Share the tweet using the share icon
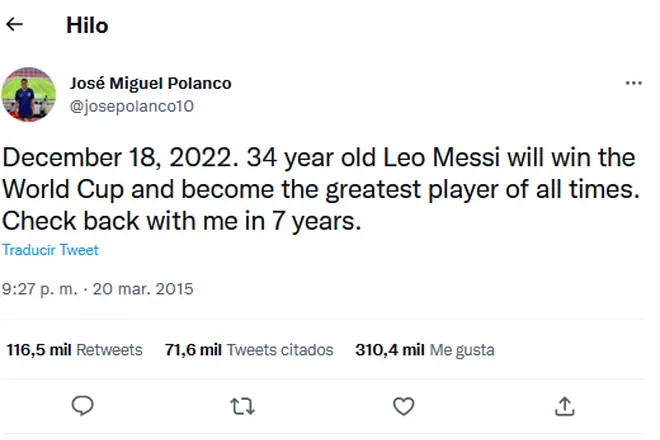Image resolution: width=660 pixels, height=440 pixels. coord(564,405)
